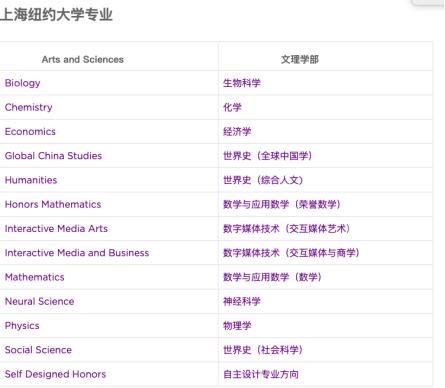This screenshot has width=445, height=388.
Task: Open the 经济学 link
Action: click(x=237, y=132)
